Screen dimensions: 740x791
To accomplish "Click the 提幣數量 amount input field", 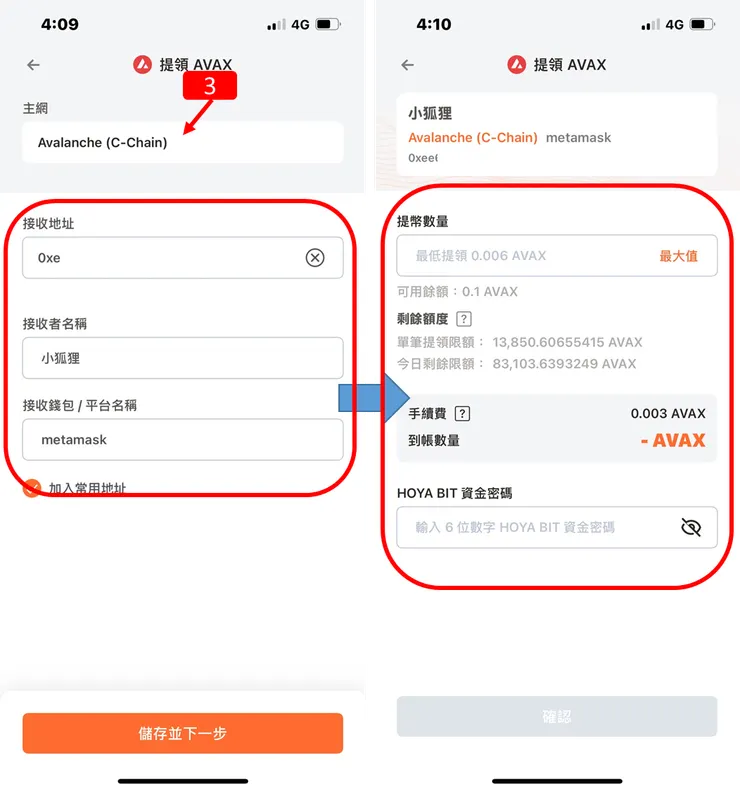I will (557, 256).
